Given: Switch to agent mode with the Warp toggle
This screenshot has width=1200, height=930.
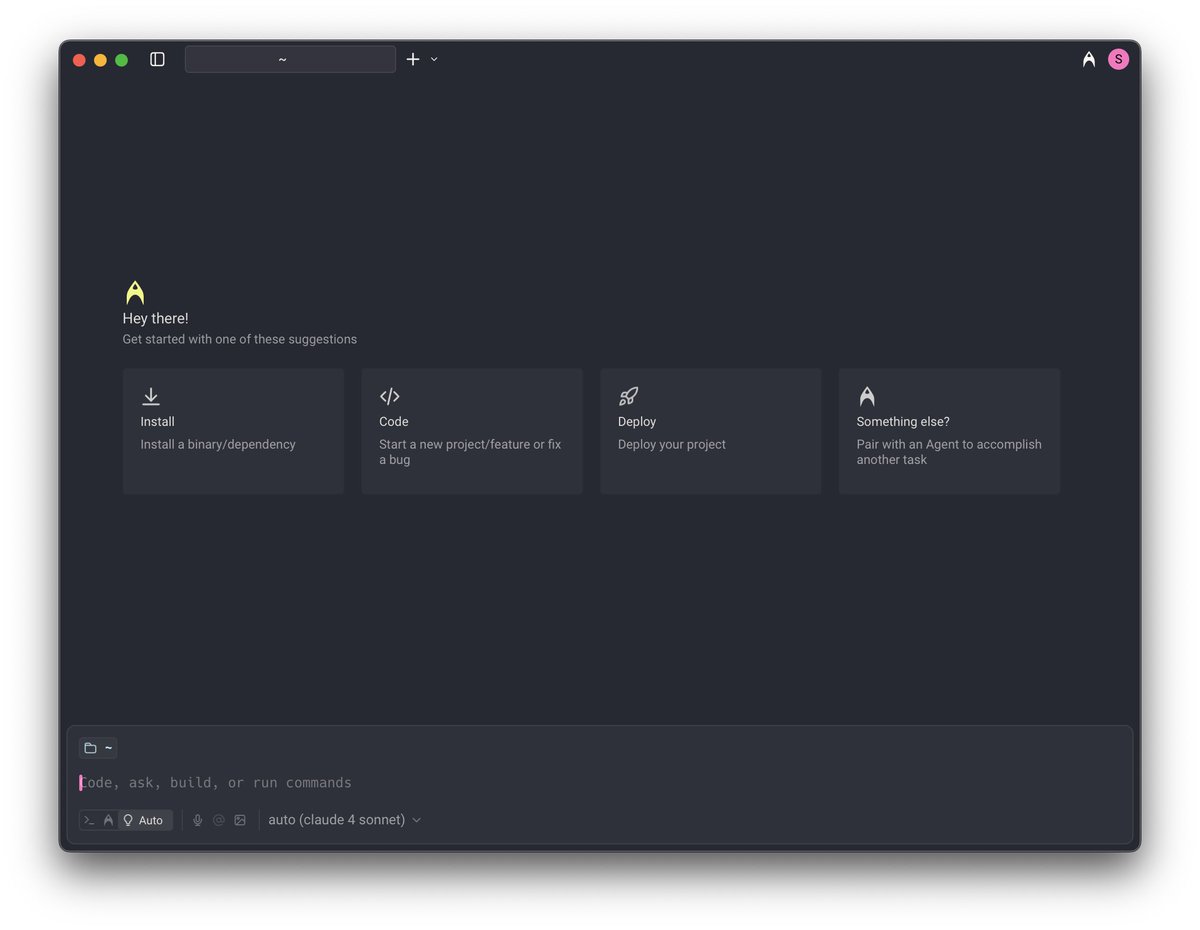Looking at the screenshot, I should tap(108, 819).
